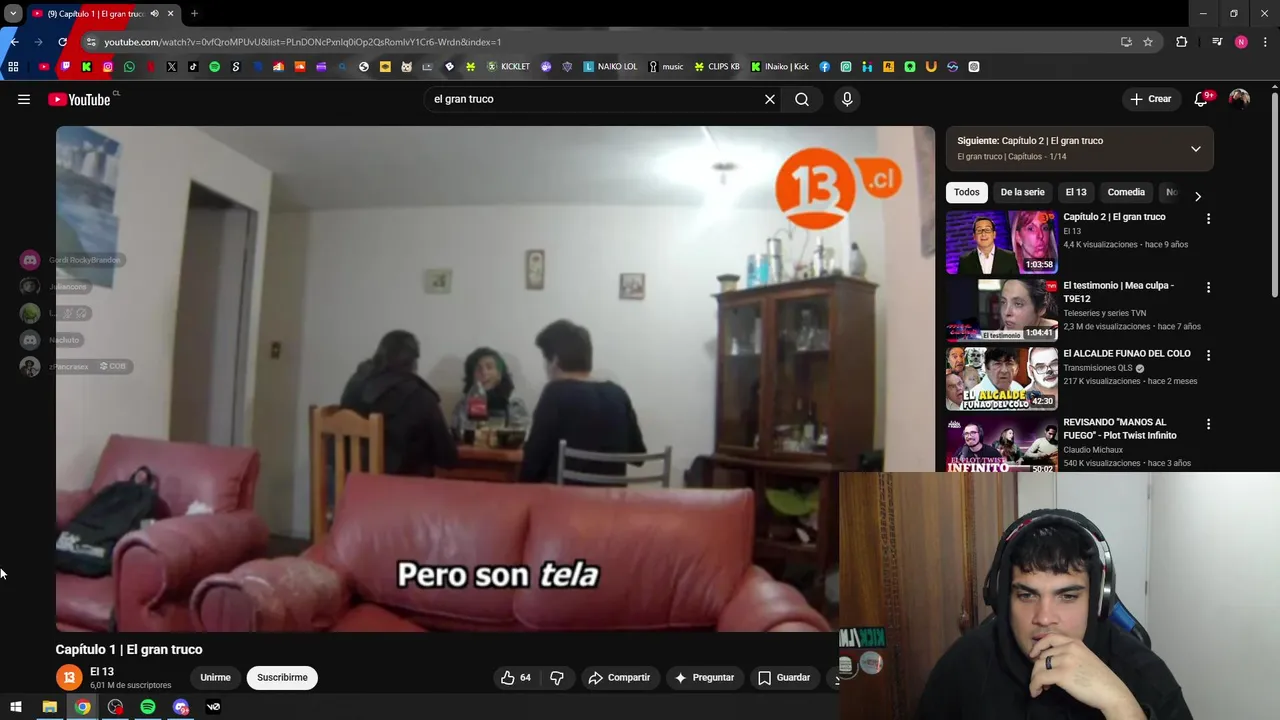Open options for El Alcalde Funao video
Screen dimensions: 1280x720
[1208, 356]
